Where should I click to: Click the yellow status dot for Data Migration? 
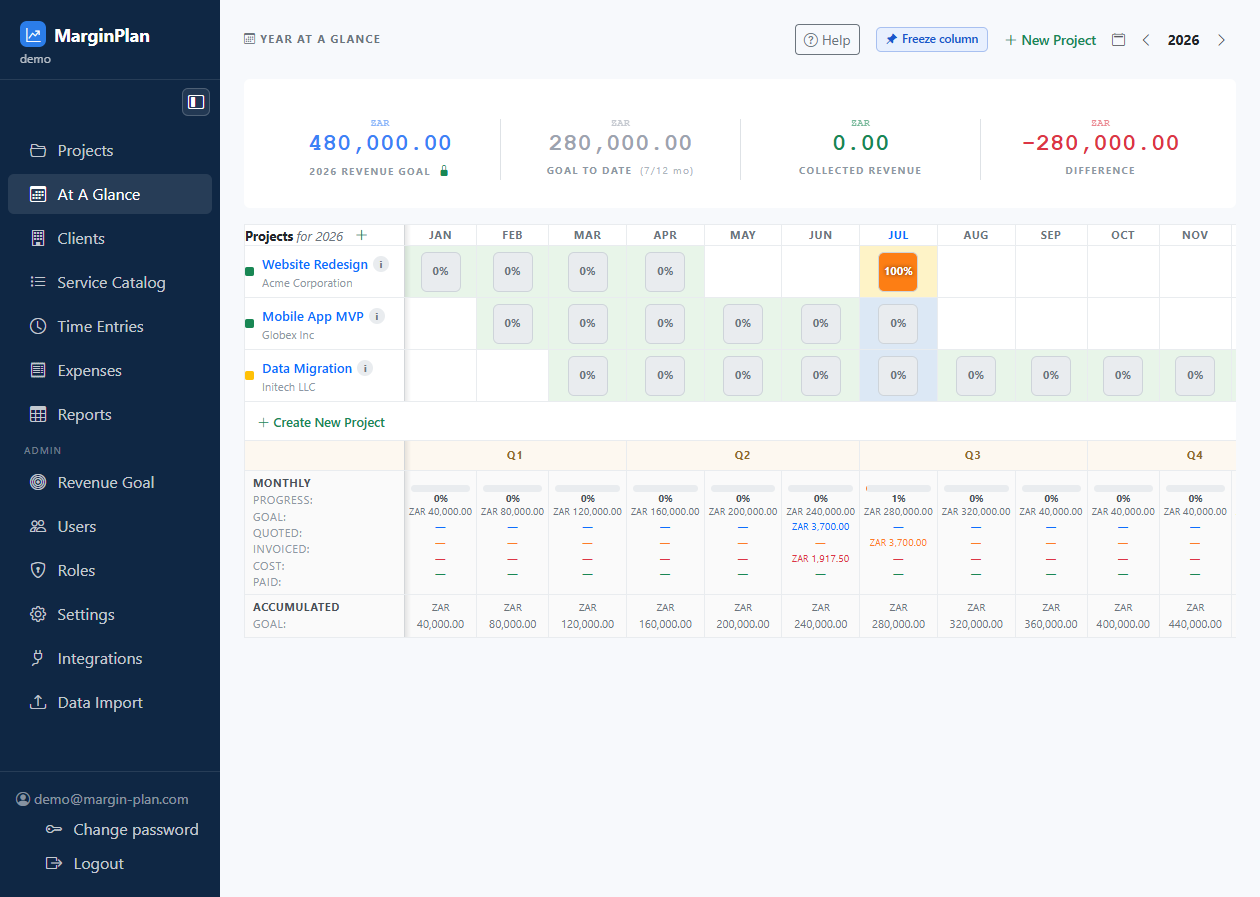click(250, 376)
